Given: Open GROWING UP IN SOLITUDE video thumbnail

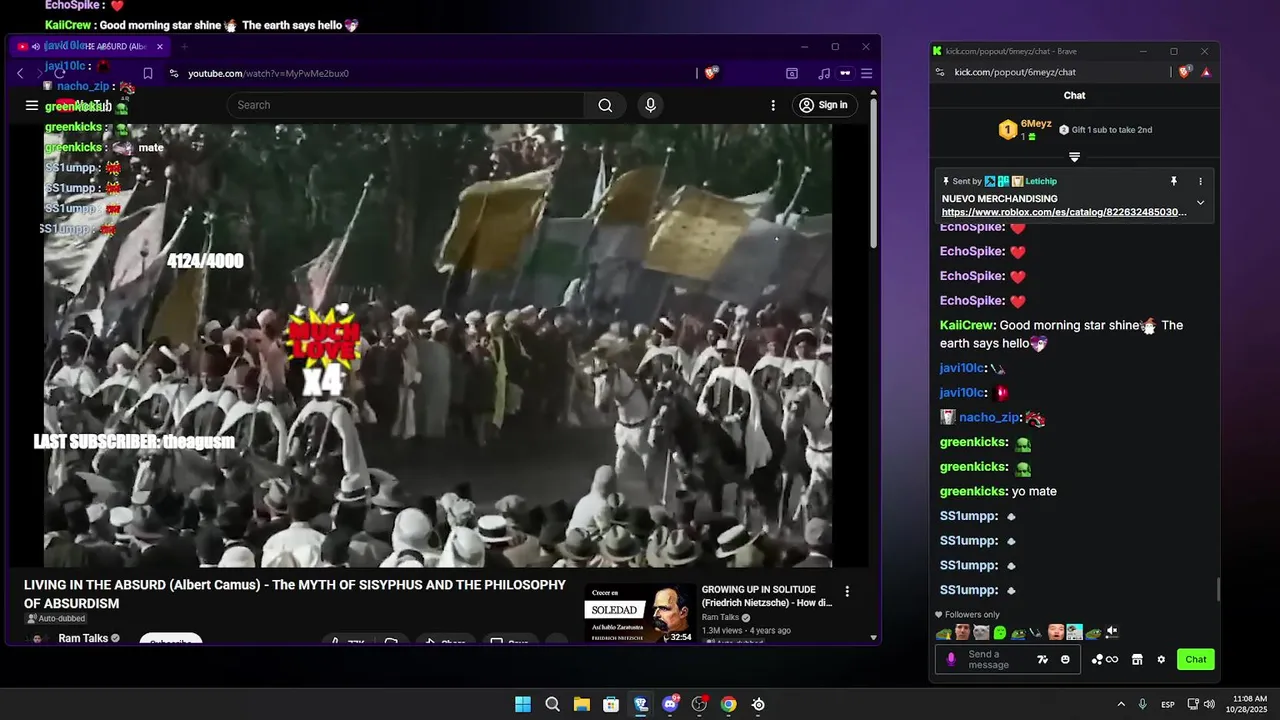Looking at the screenshot, I should pyautogui.click(x=640, y=613).
